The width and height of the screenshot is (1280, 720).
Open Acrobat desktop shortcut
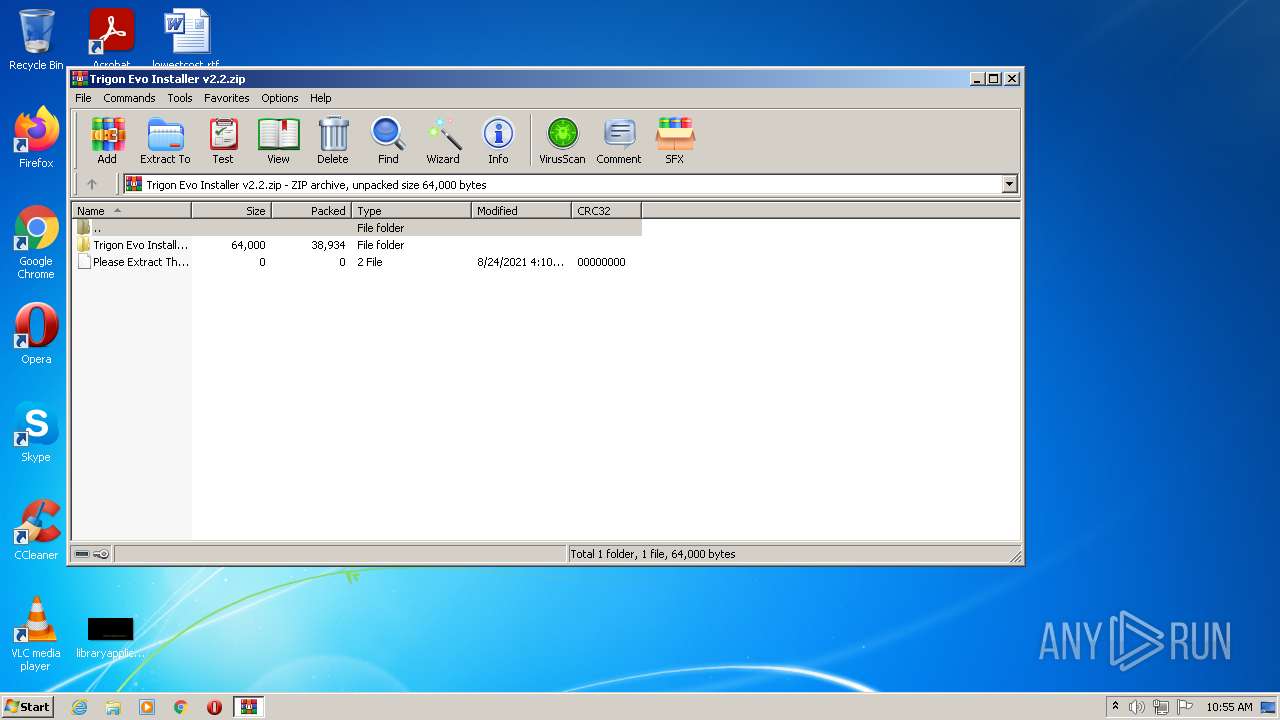[x=111, y=38]
